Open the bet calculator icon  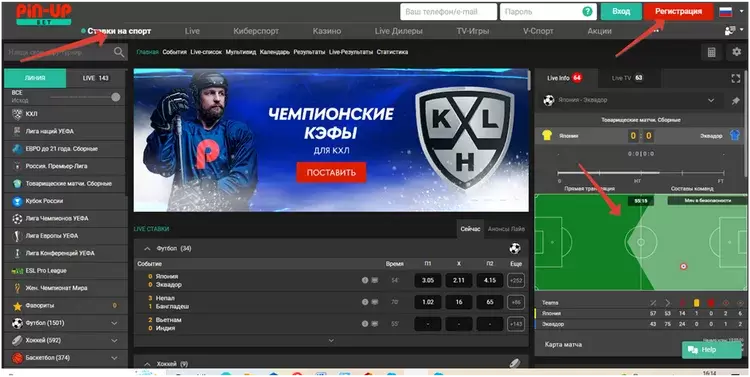(711, 52)
